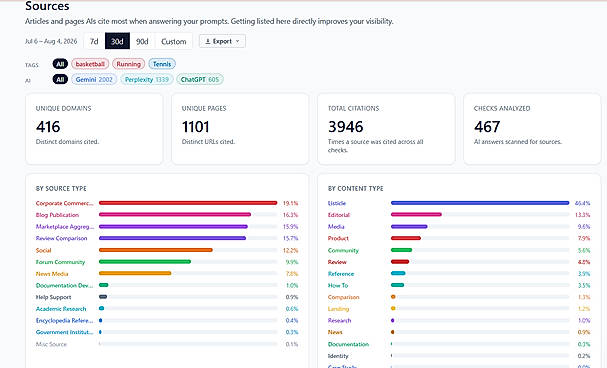This screenshot has width=607, height=368.
Task: Click the Research content type label
Action: pyautogui.click(x=340, y=320)
